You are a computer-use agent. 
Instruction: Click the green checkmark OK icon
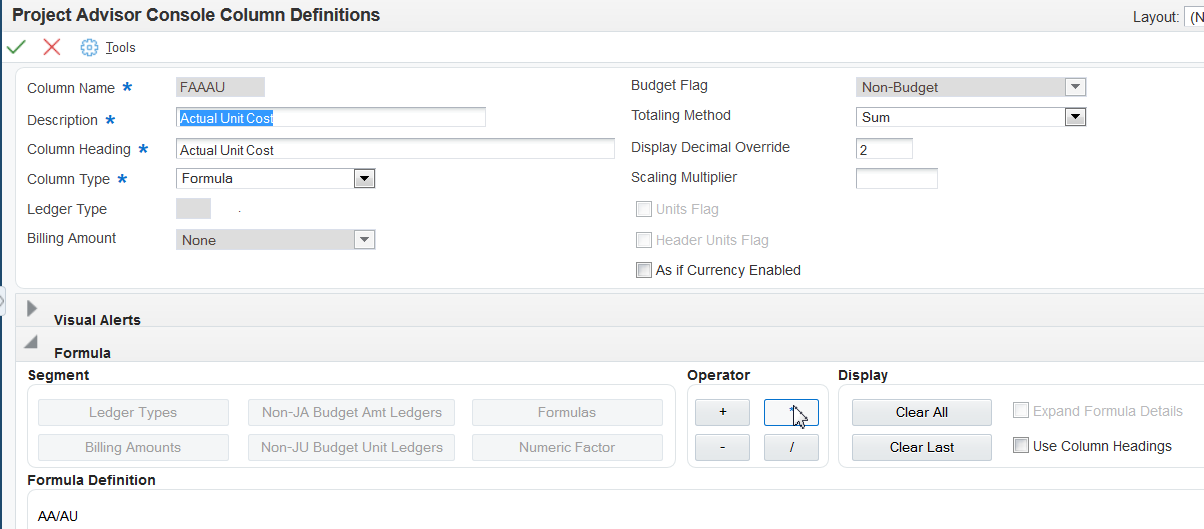click(x=16, y=47)
